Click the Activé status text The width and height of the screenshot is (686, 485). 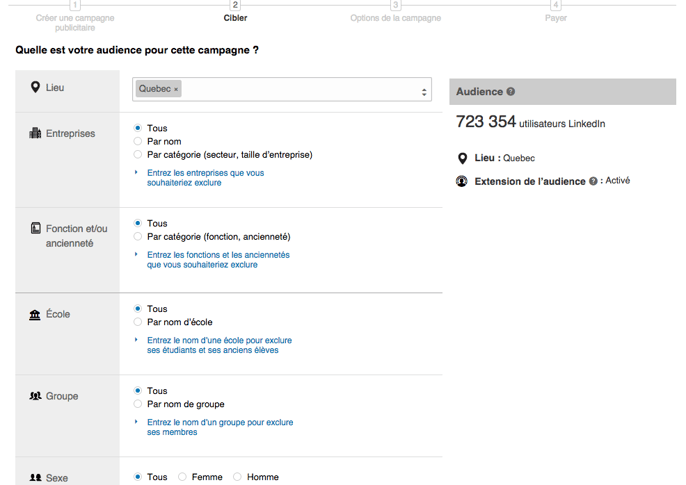pyautogui.click(x=618, y=181)
